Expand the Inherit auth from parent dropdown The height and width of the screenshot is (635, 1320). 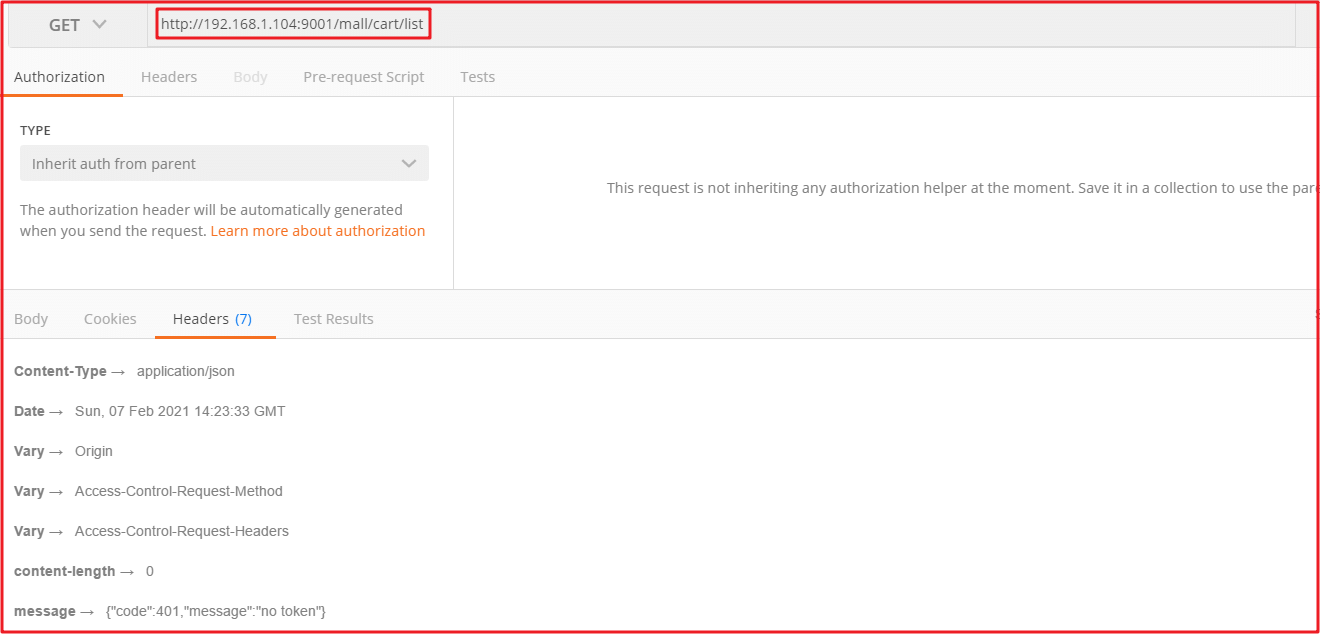(x=224, y=164)
